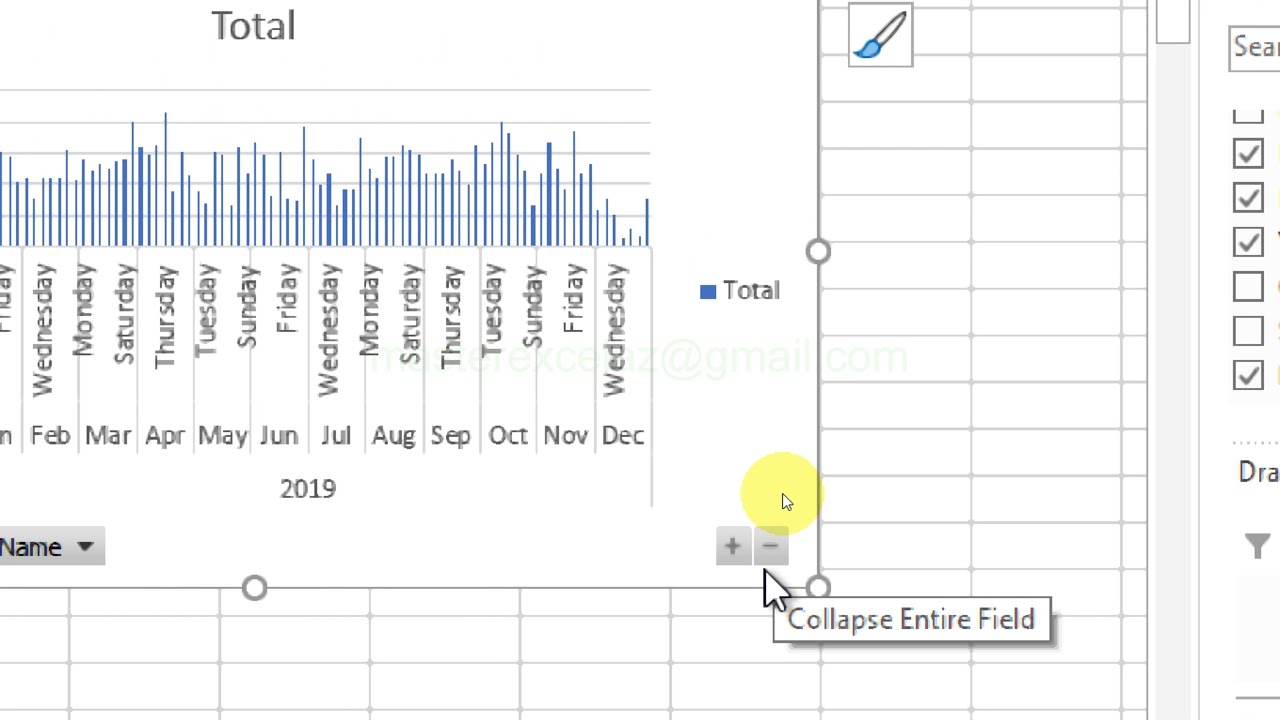Toggle the last of three consecutive checked boxes
The width and height of the screenshot is (1280, 720).
click(1248, 241)
